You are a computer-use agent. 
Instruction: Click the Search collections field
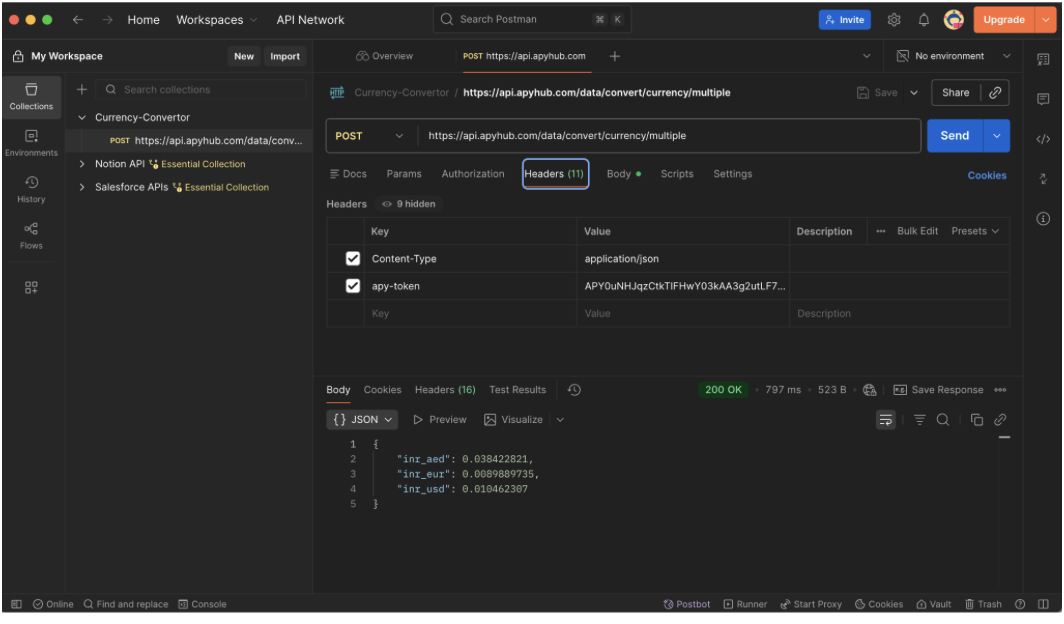coord(202,90)
